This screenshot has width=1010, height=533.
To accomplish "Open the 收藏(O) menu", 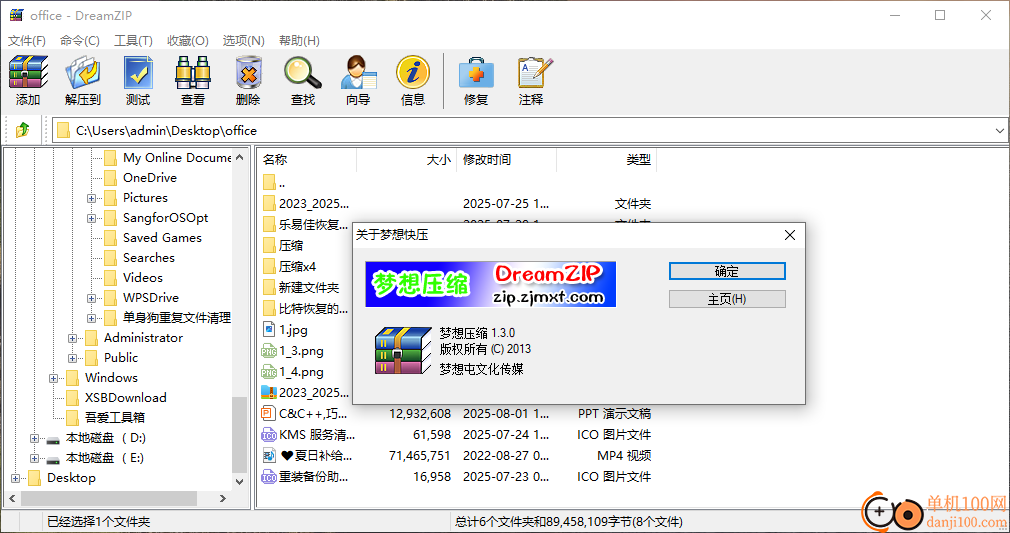I will 187,41.
